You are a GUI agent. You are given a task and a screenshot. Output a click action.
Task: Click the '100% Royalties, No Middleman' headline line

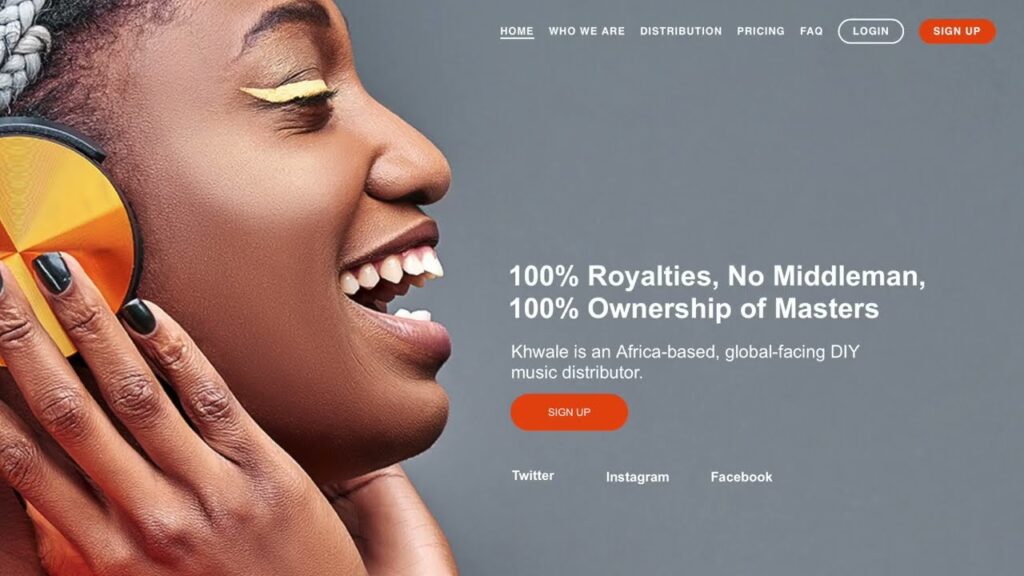coord(717,276)
